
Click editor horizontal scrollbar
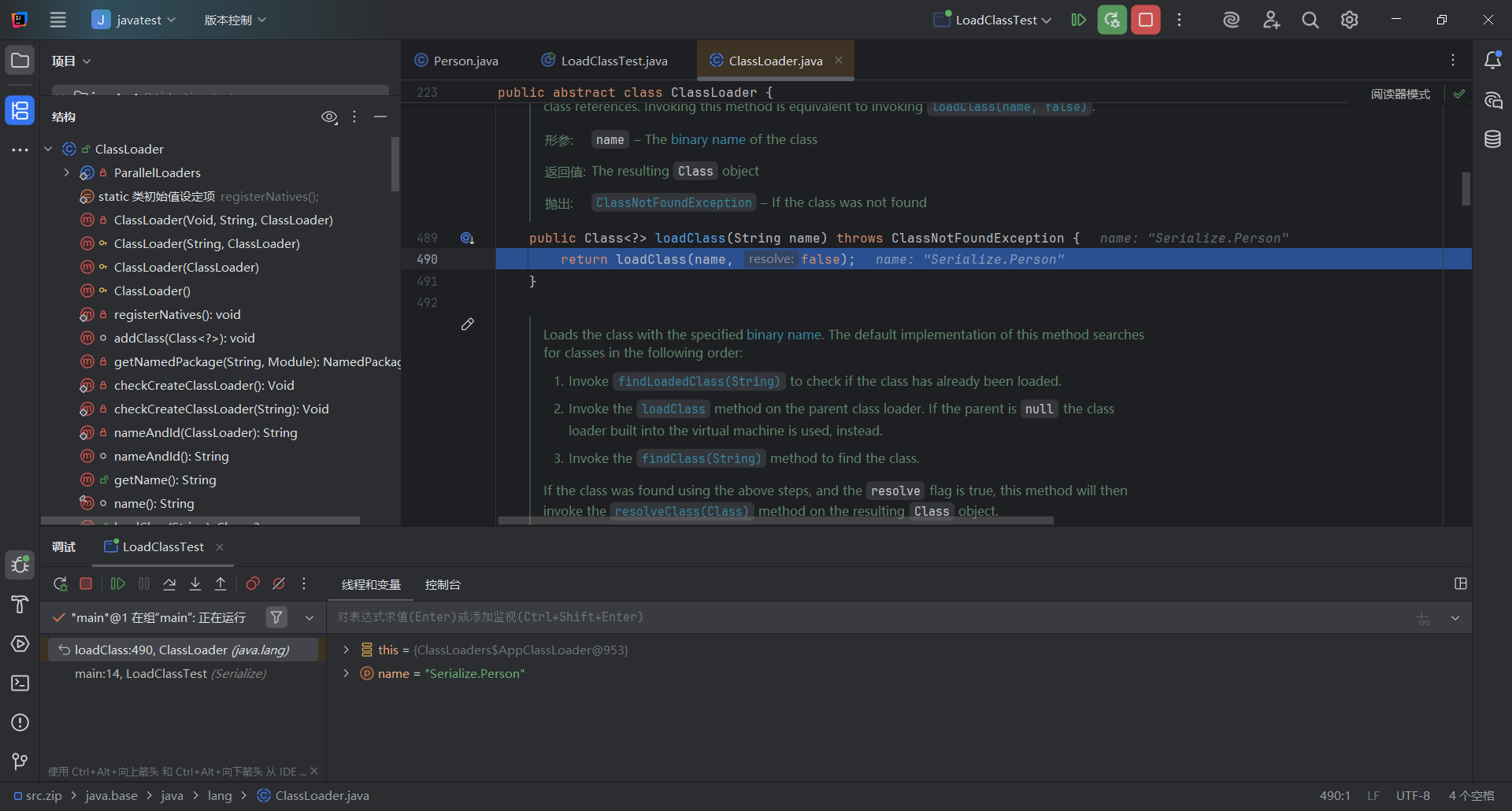point(776,520)
